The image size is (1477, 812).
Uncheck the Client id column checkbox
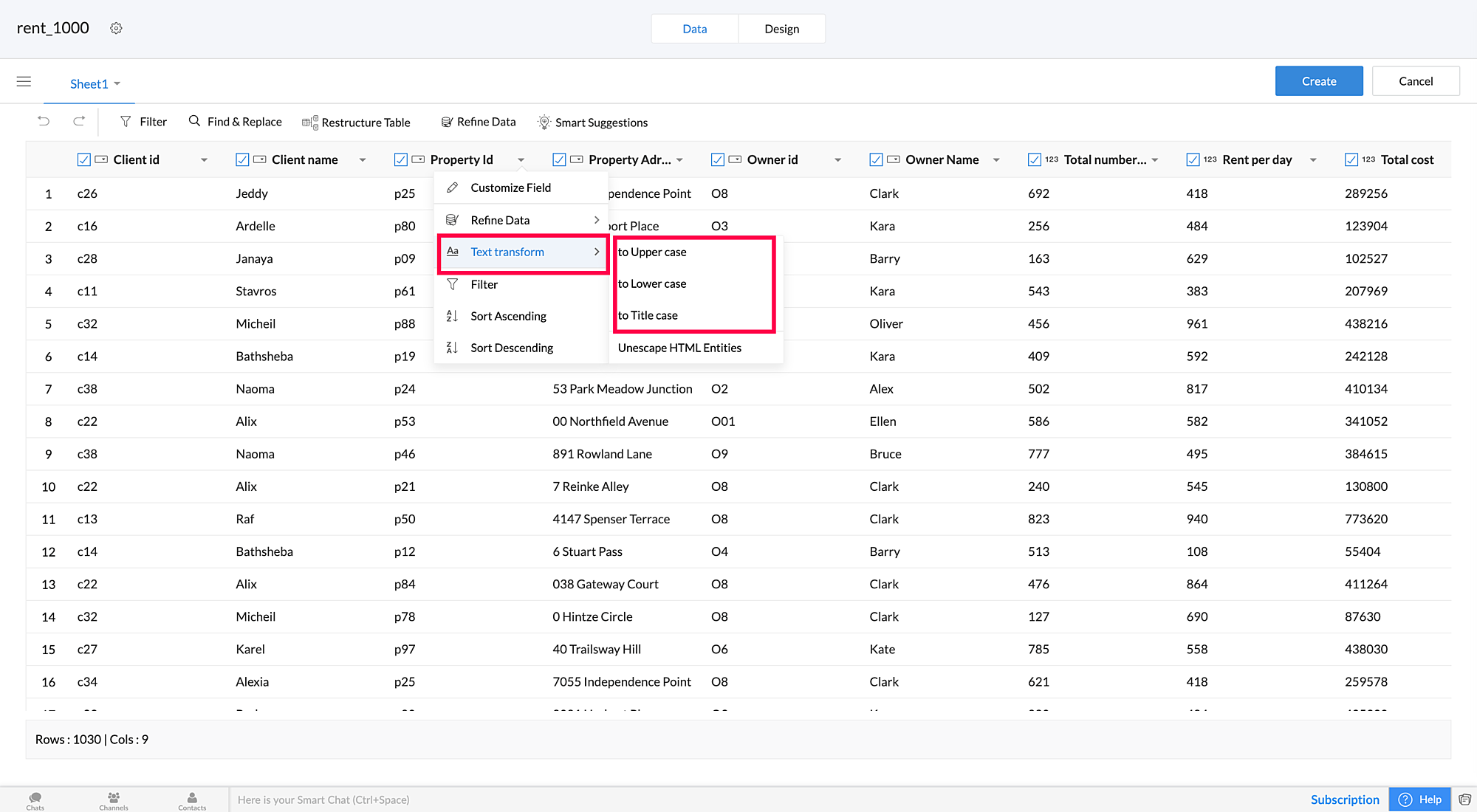(83, 159)
